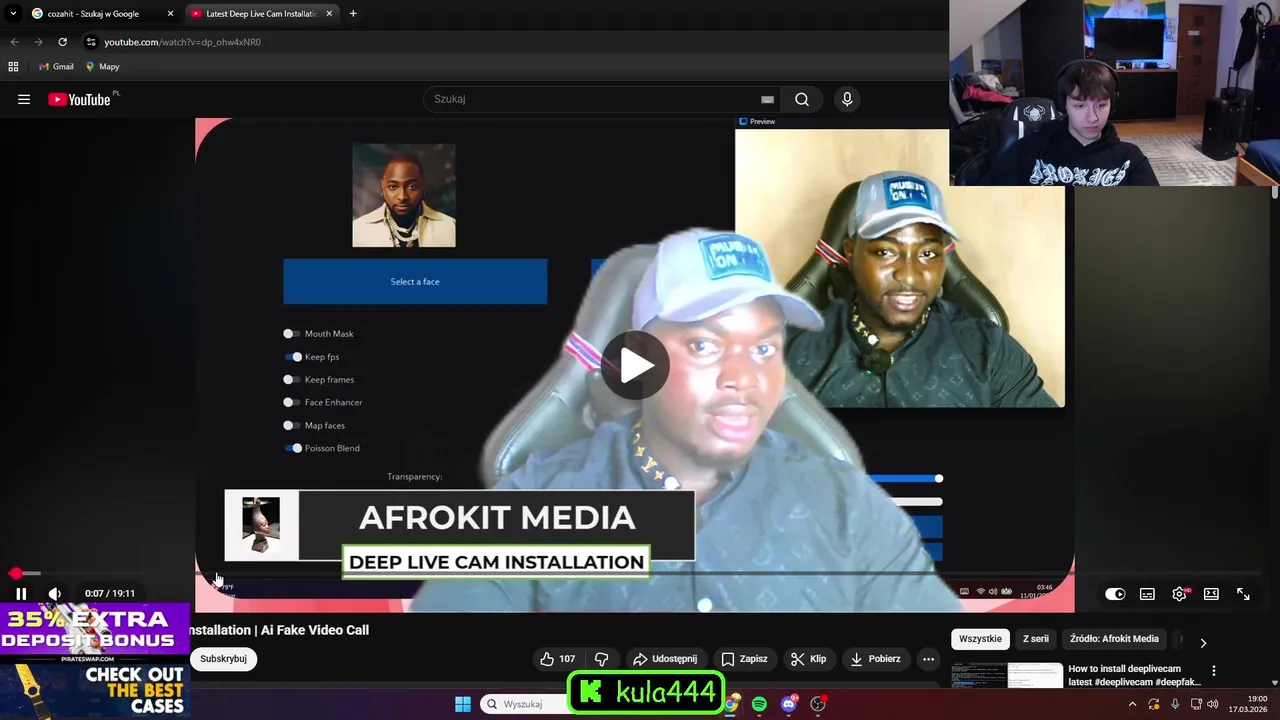Image resolution: width=1280 pixels, height=720 pixels.
Task: Switch to theater mode view
Action: (x=1211, y=594)
